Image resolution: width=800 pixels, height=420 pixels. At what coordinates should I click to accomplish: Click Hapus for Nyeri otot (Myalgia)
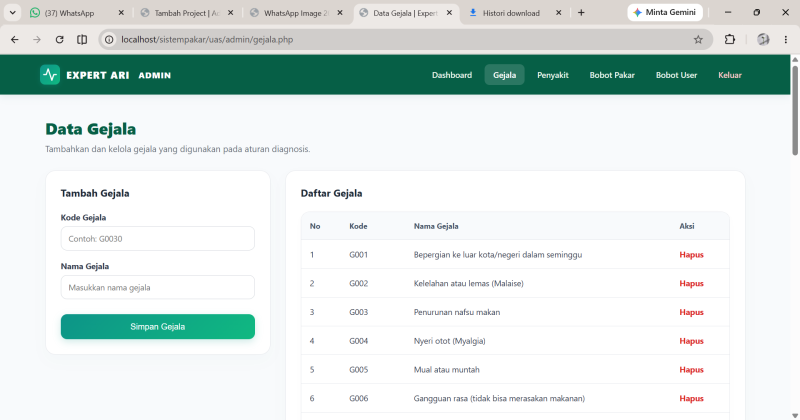(x=691, y=341)
